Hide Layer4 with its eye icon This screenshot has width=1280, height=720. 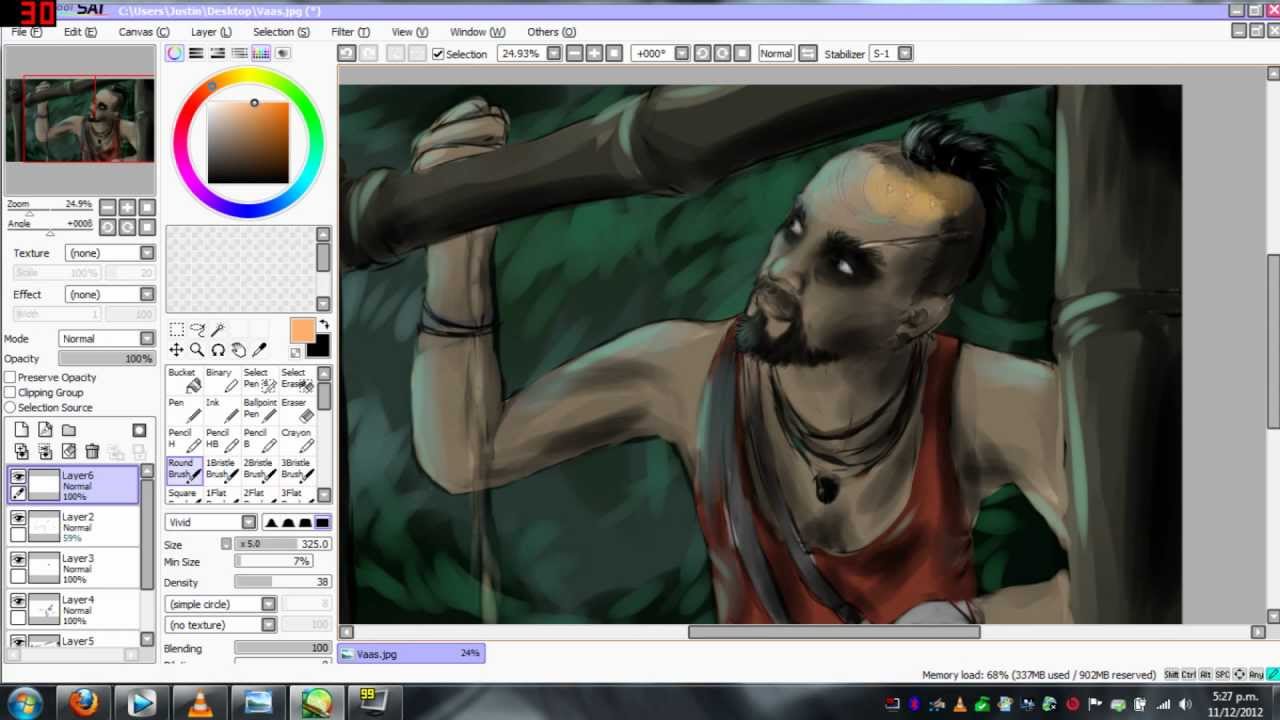pyautogui.click(x=18, y=601)
